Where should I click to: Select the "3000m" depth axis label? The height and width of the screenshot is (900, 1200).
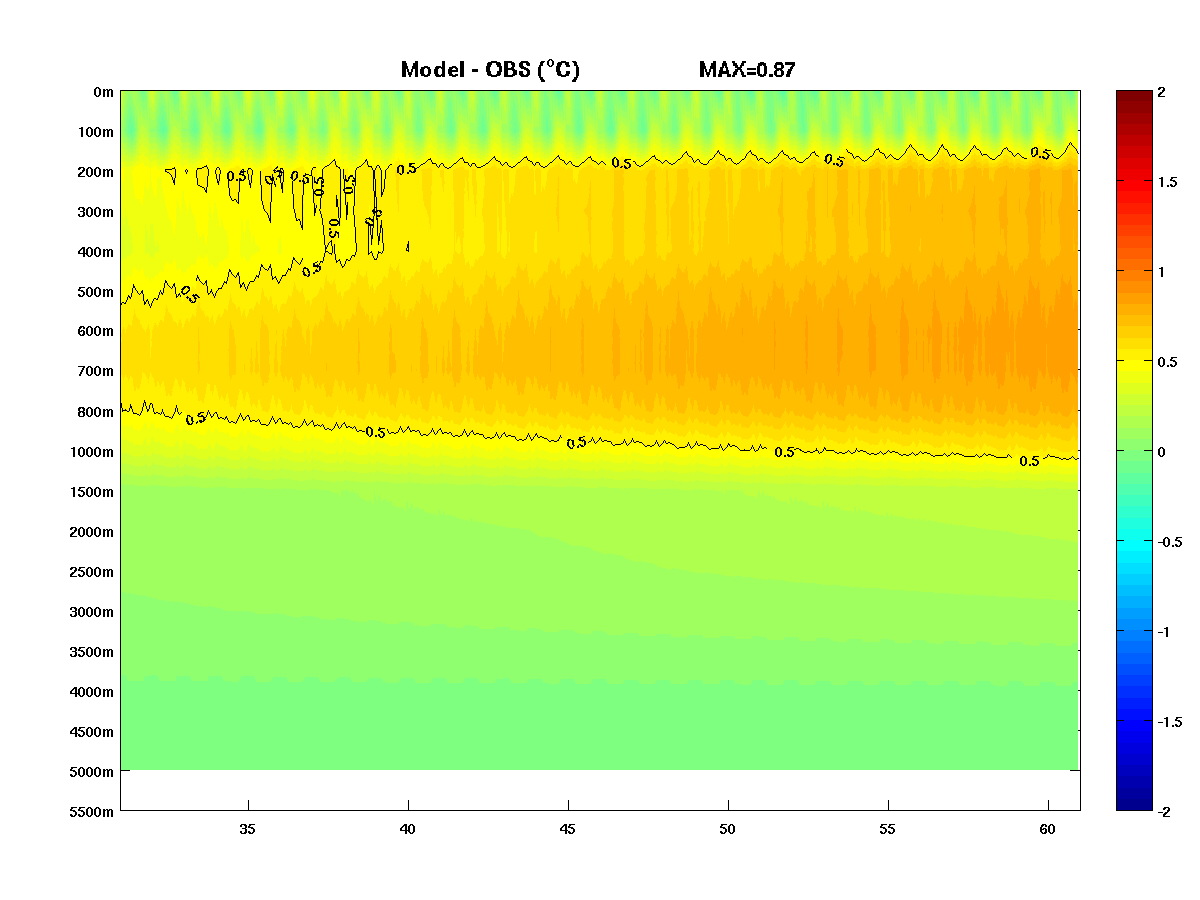92,612
